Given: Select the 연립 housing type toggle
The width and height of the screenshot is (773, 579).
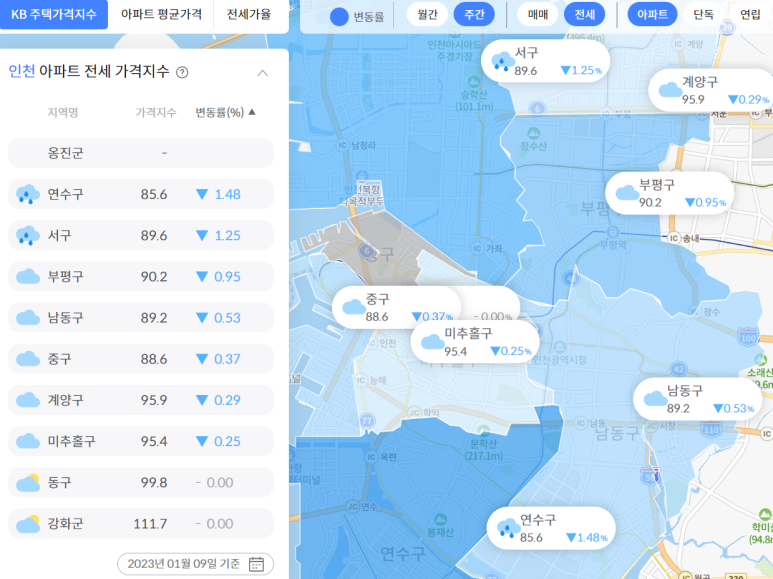Looking at the screenshot, I should point(750,14).
